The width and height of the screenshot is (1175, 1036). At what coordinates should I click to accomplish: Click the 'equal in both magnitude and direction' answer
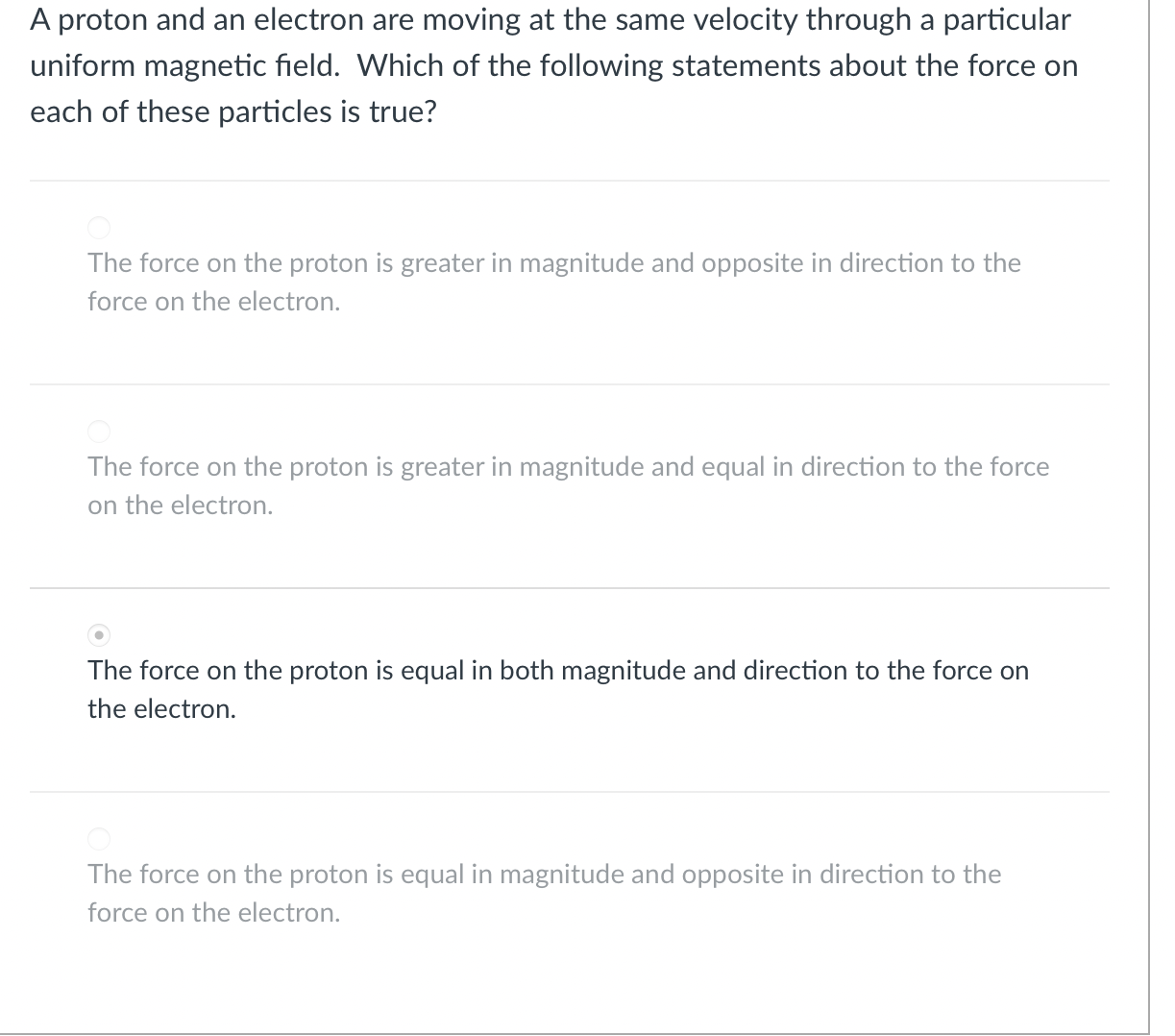click(557, 689)
